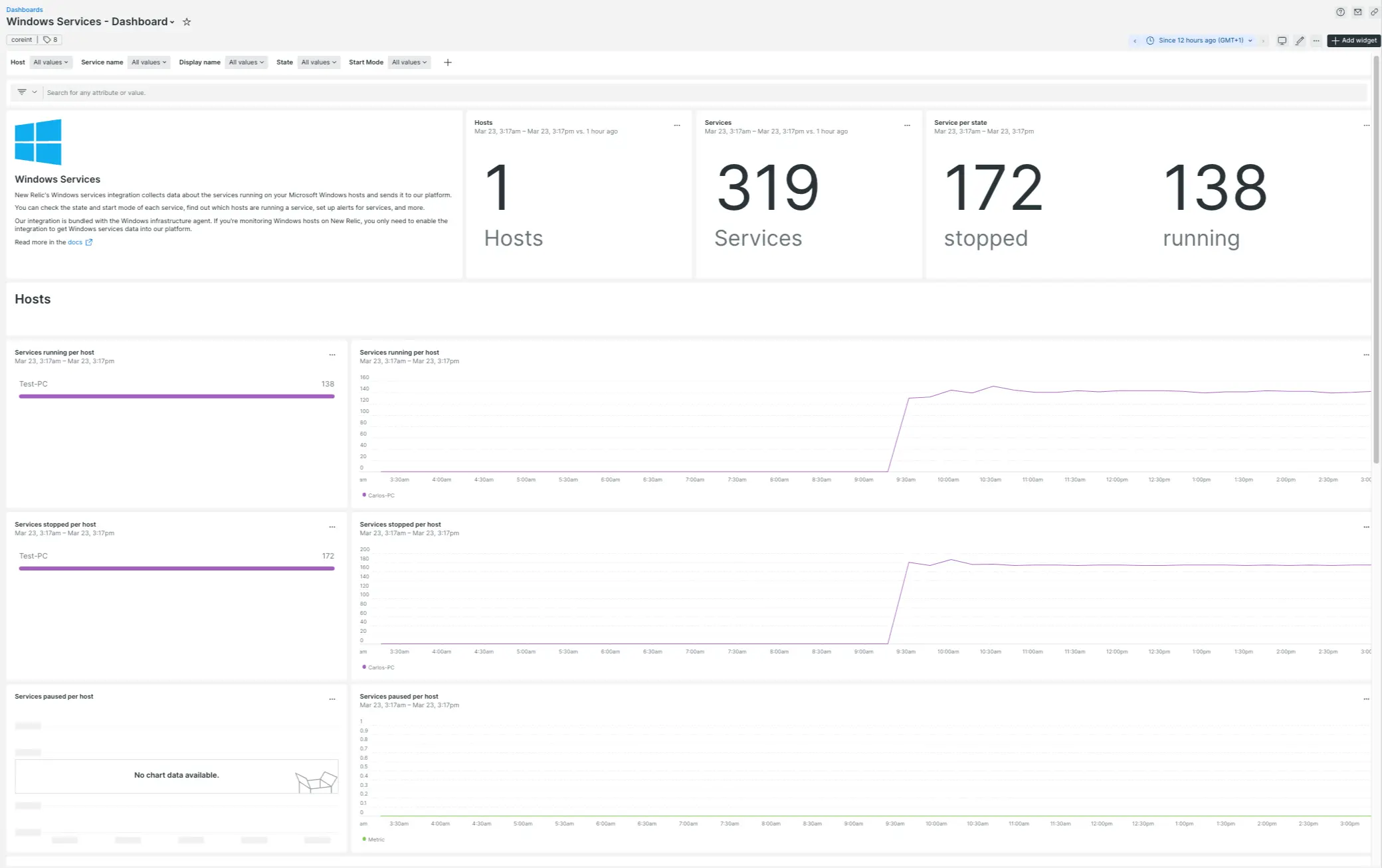Share the dashboard via email icon

click(1357, 11)
